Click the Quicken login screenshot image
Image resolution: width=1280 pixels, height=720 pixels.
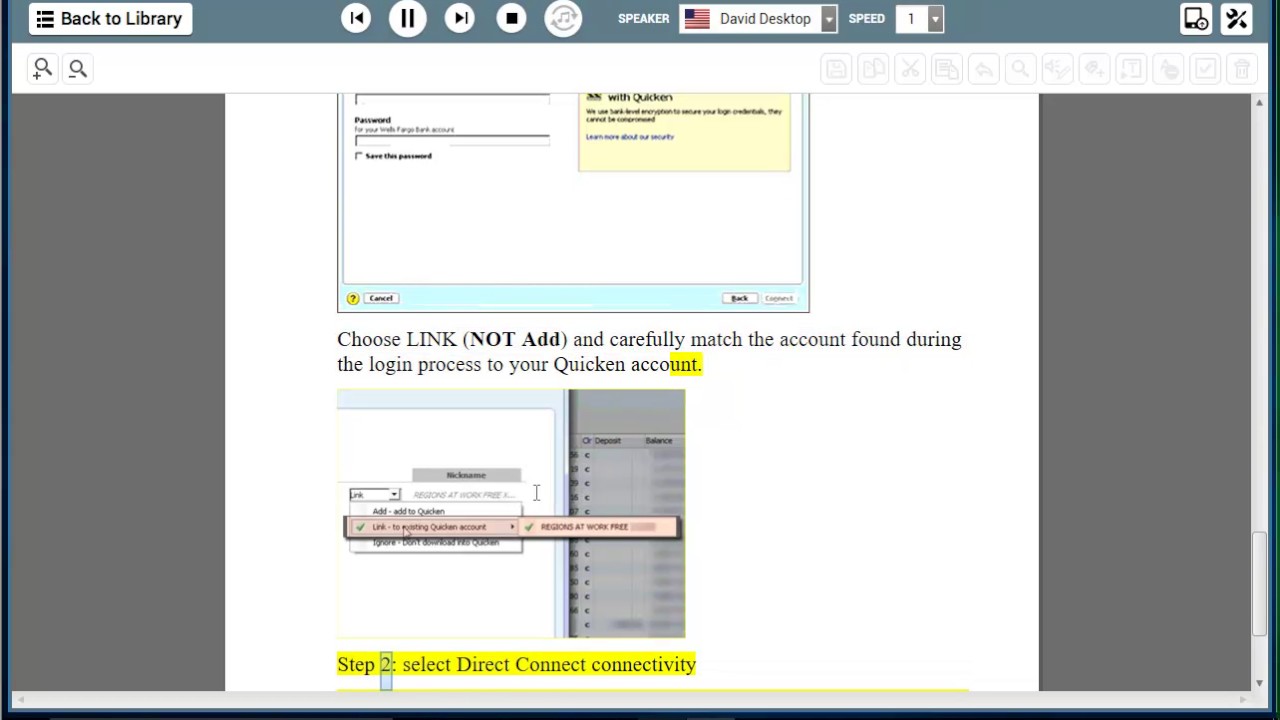(573, 203)
